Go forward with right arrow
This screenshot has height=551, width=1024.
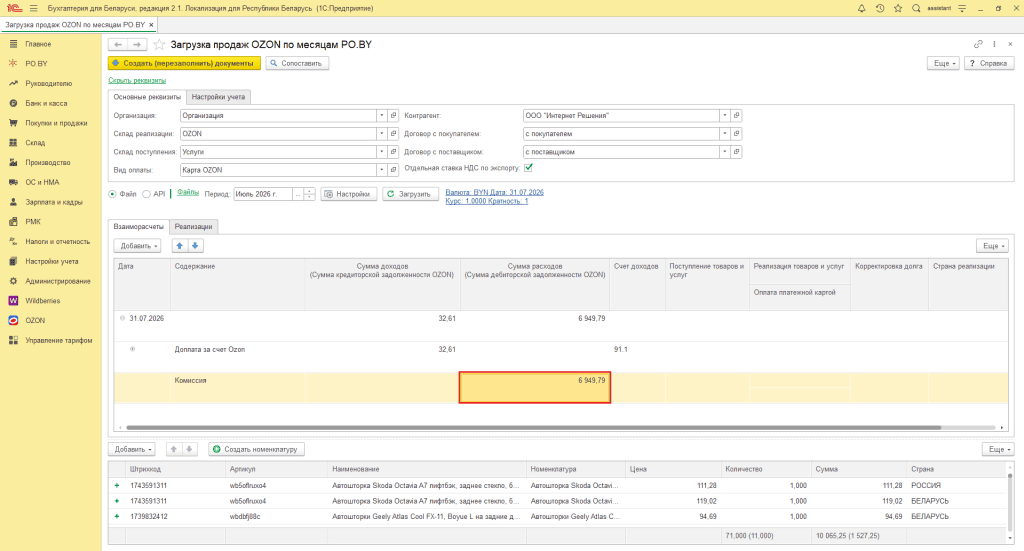(x=136, y=44)
